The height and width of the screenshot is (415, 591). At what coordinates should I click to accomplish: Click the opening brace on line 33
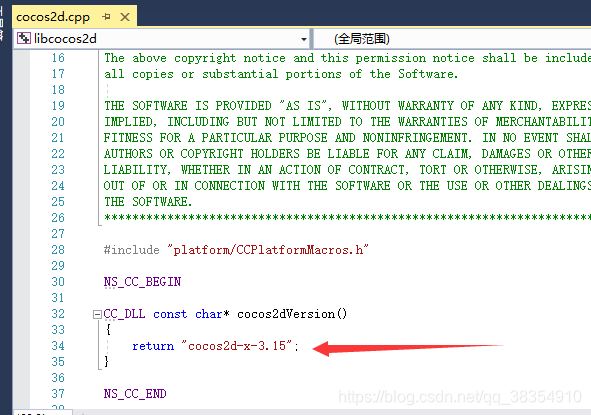(x=108, y=330)
